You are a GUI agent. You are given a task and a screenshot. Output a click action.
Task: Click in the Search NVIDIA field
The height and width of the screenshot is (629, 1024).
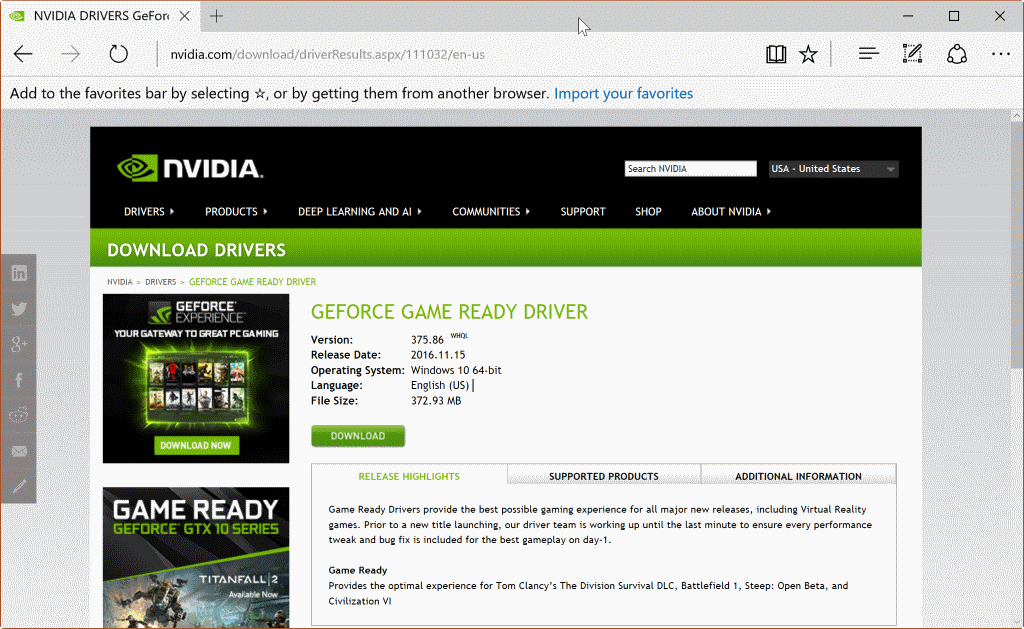pos(690,169)
